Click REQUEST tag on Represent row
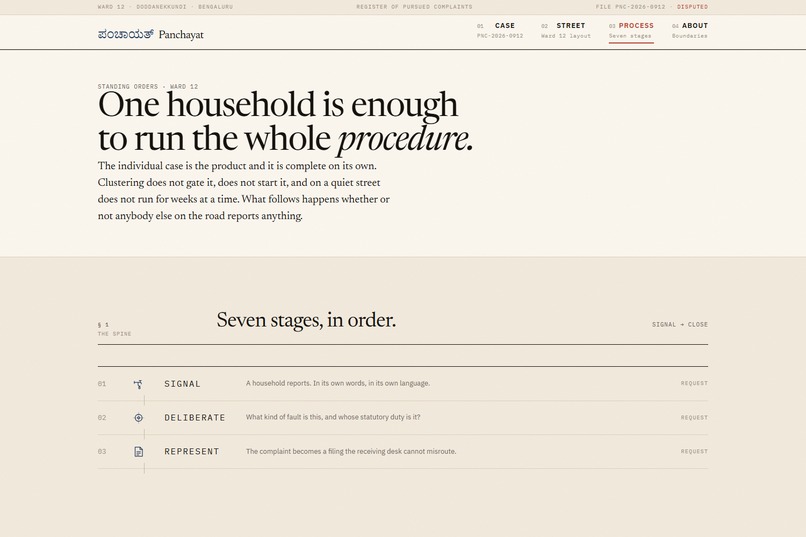 [694, 452]
